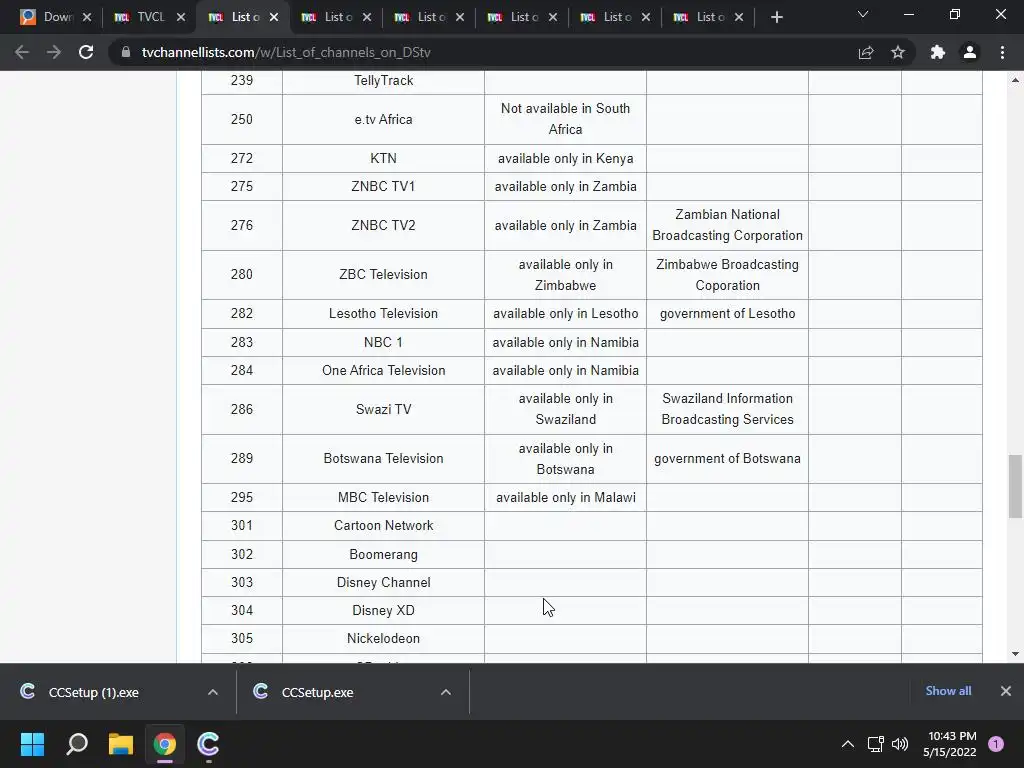Open the notification badge in system tray
The width and height of the screenshot is (1024, 768).
coord(996,744)
